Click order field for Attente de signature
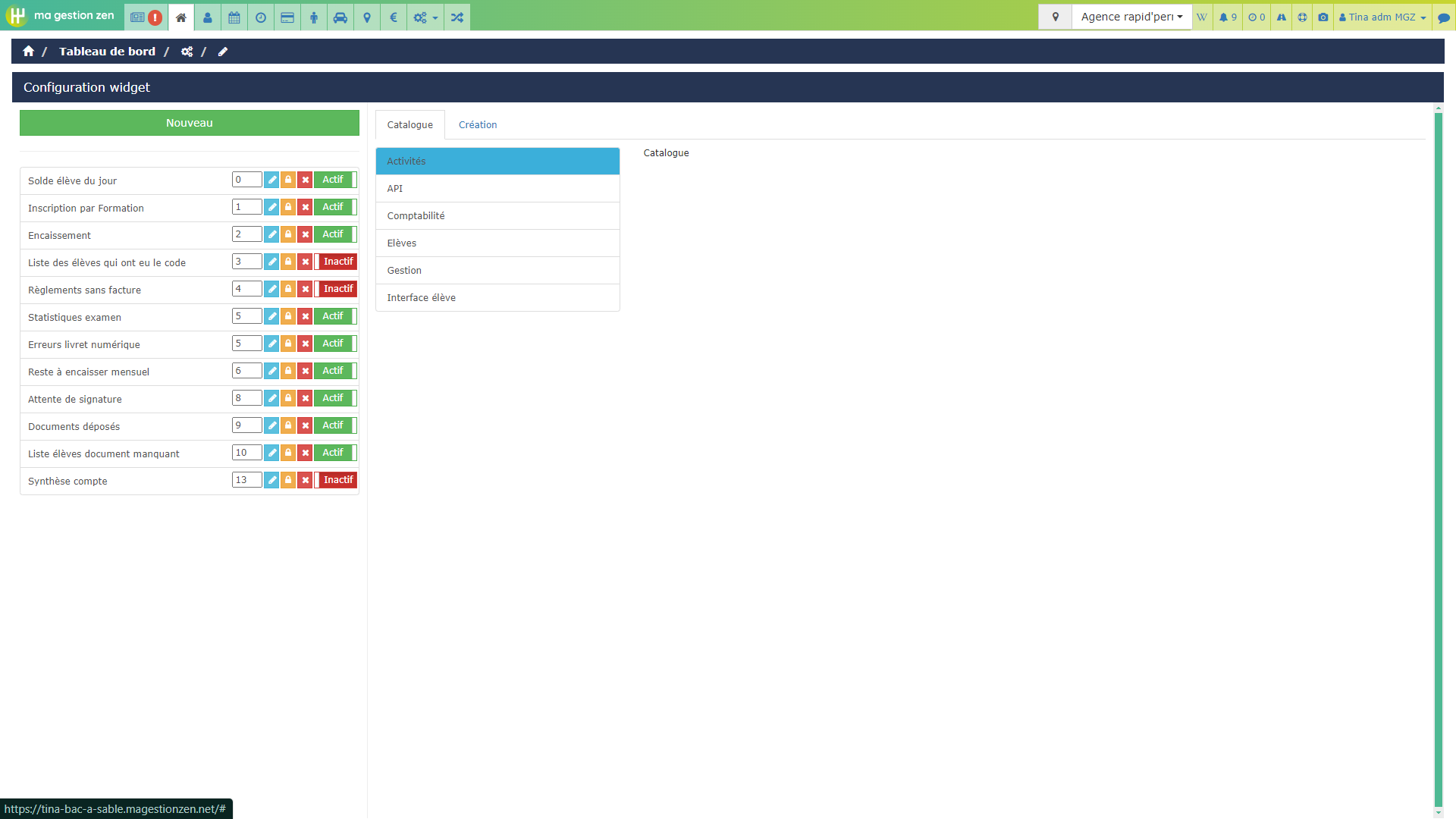This screenshot has height=819, width=1456. [x=246, y=398]
